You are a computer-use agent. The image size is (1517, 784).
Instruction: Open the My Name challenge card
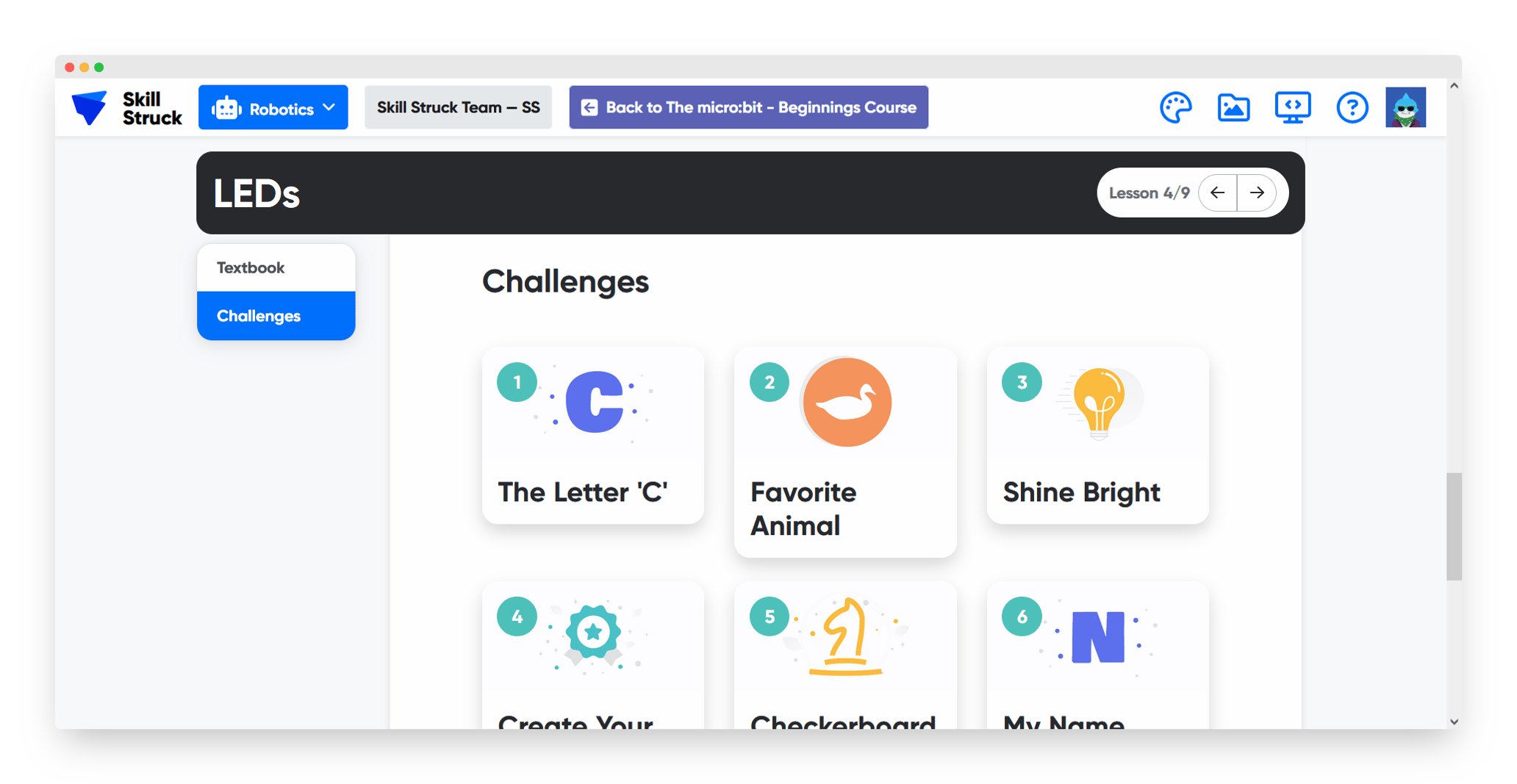pos(1097,654)
